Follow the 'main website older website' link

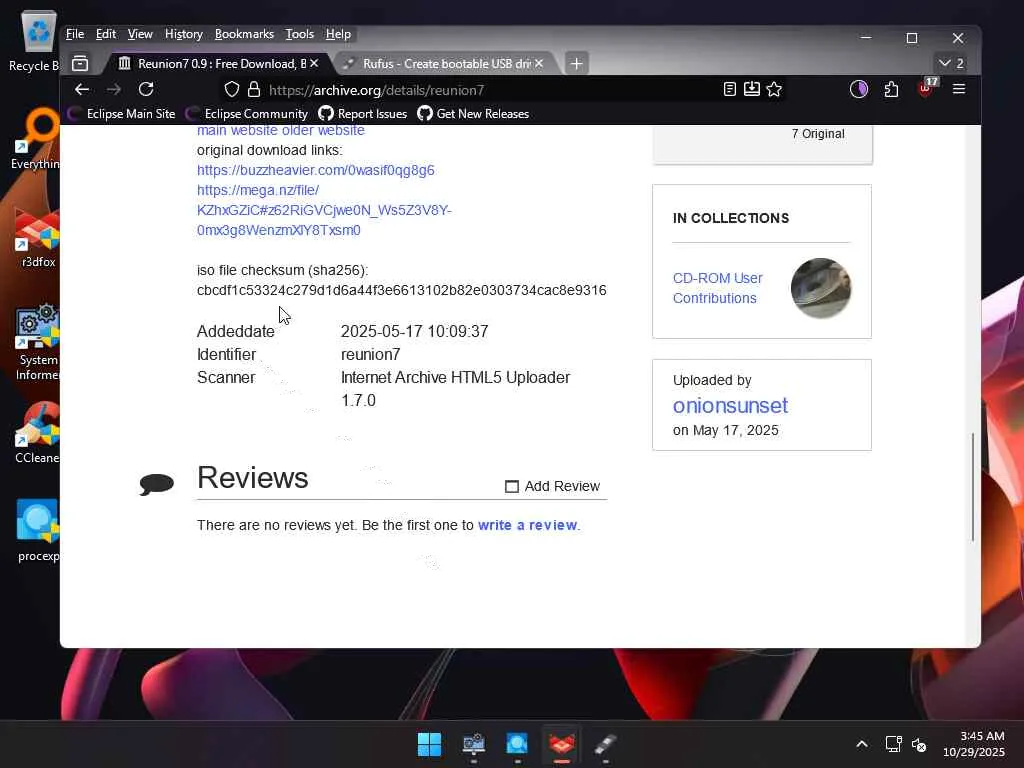281,131
